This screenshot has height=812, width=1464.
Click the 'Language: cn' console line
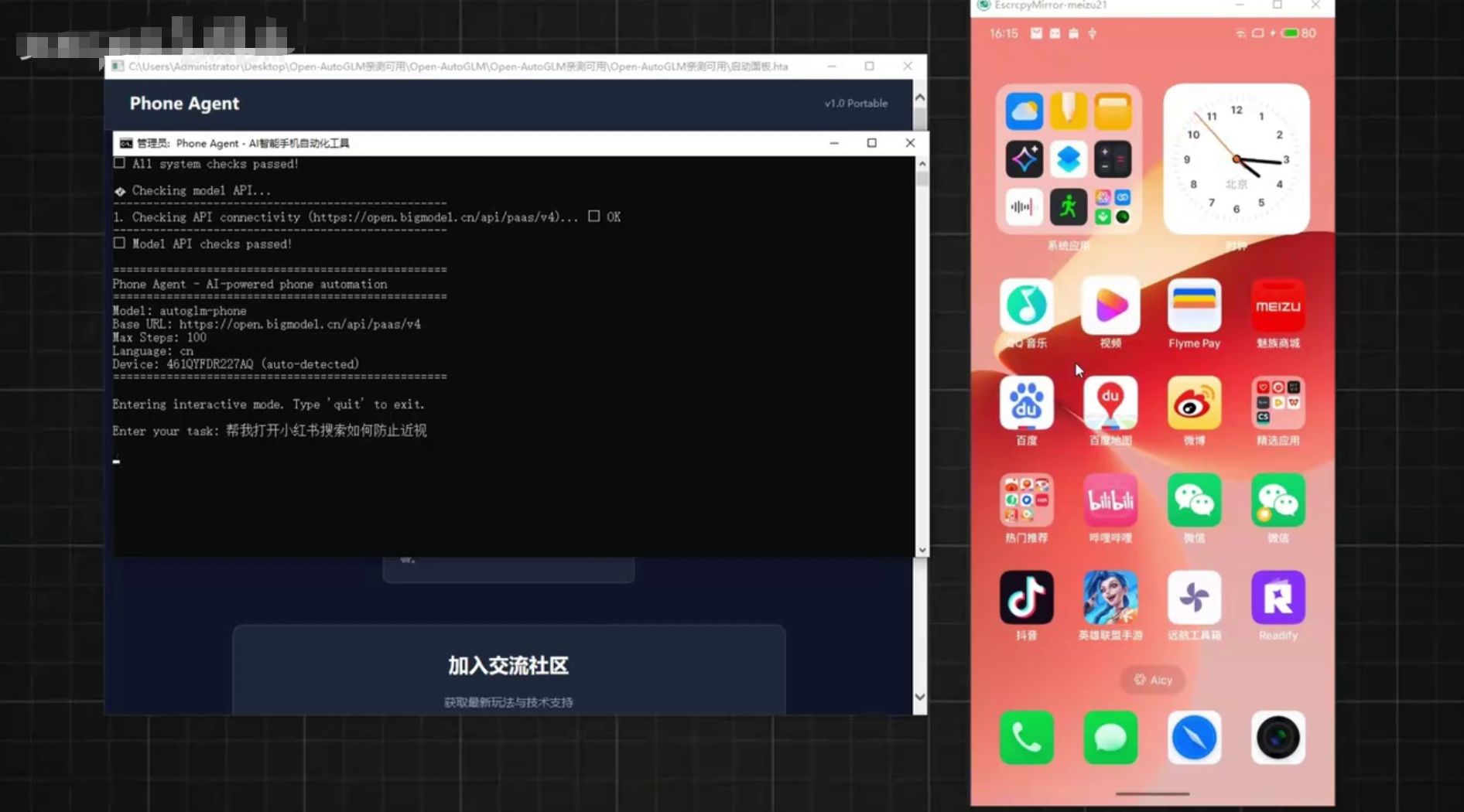153,350
